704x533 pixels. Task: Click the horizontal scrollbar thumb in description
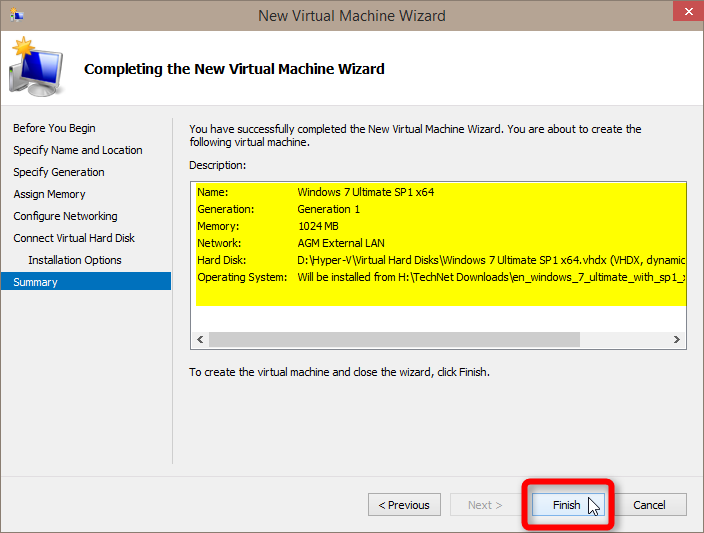pos(394,339)
